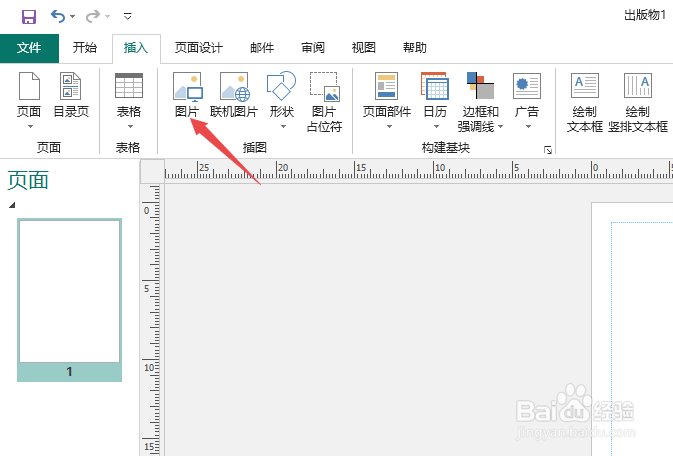This screenshot has height=456, width=673.
Task: Switch to the 开始 tab
Action: (x=85, y=47)
